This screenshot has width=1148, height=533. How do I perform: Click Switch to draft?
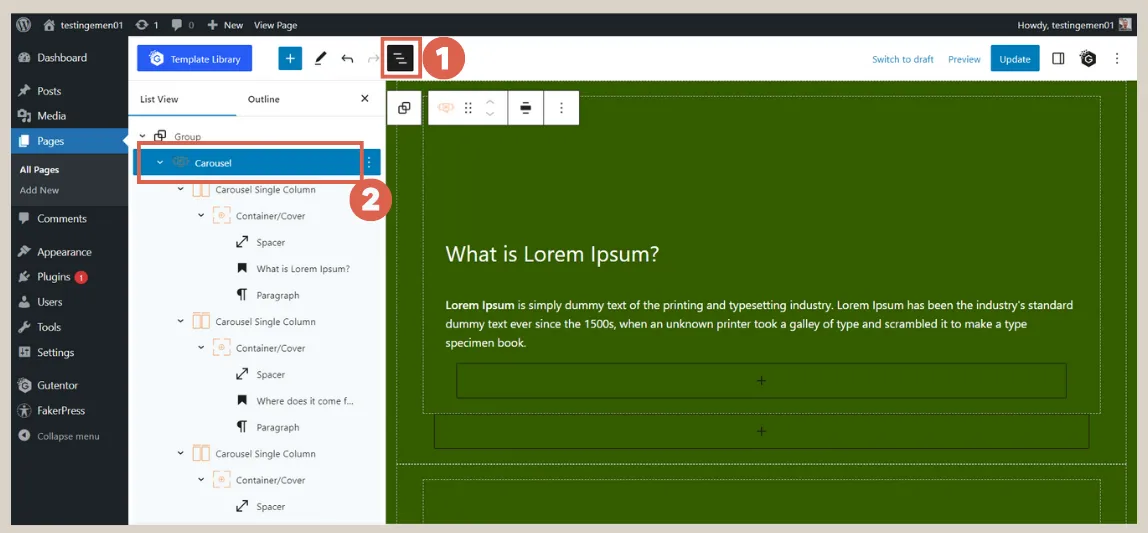(x=903, y=59)
